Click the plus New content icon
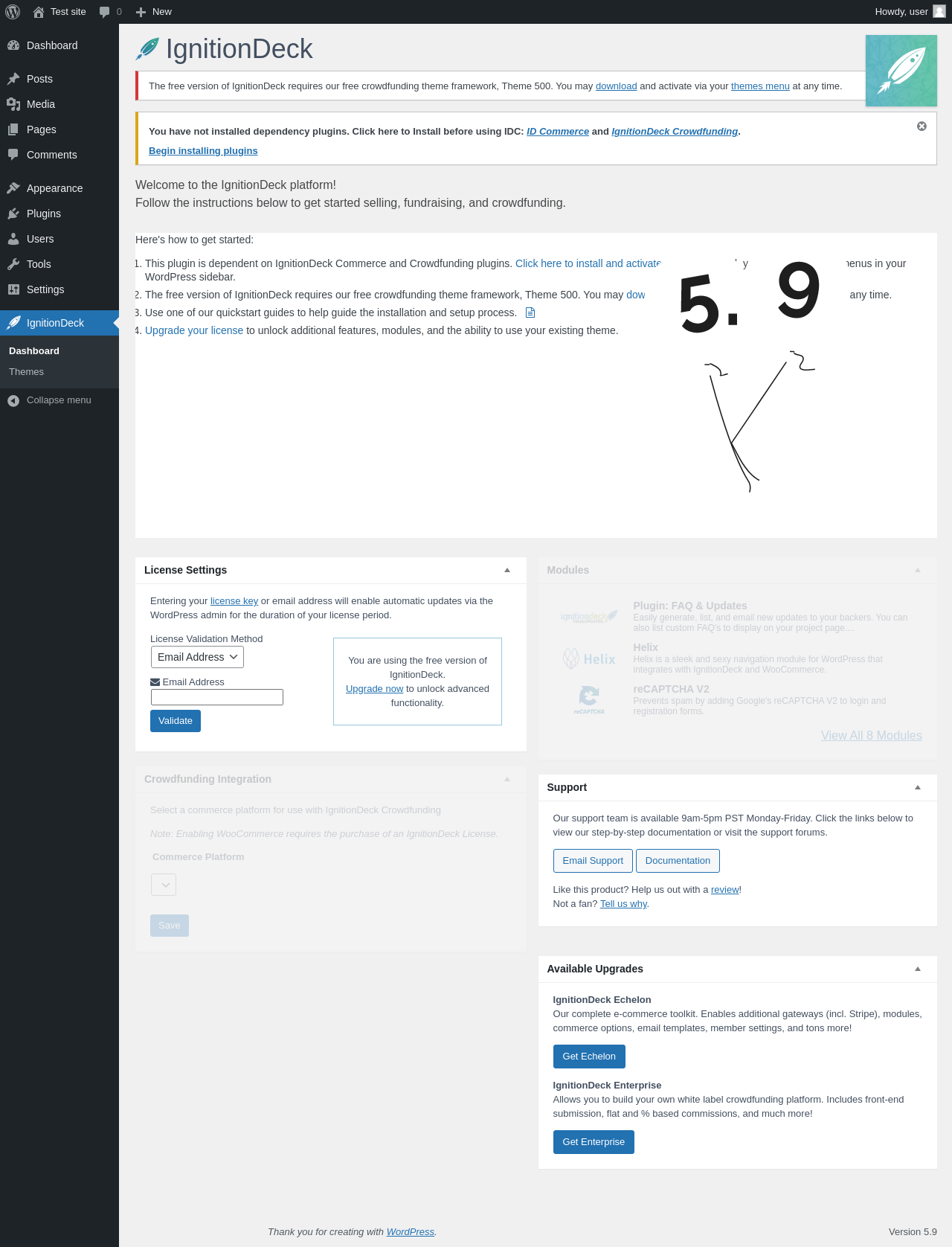 [141, 12]
